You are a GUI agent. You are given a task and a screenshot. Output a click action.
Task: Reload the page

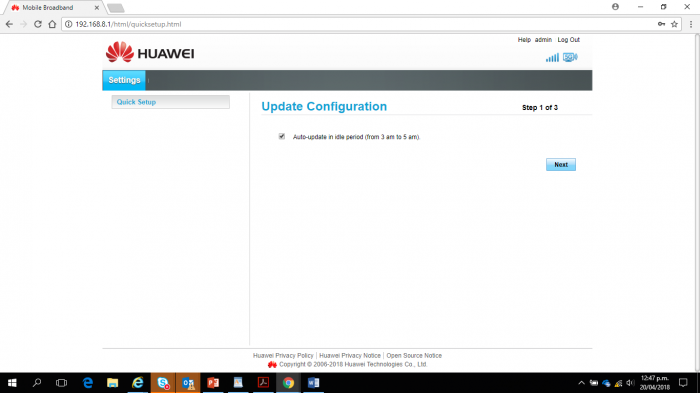point(38,24)
